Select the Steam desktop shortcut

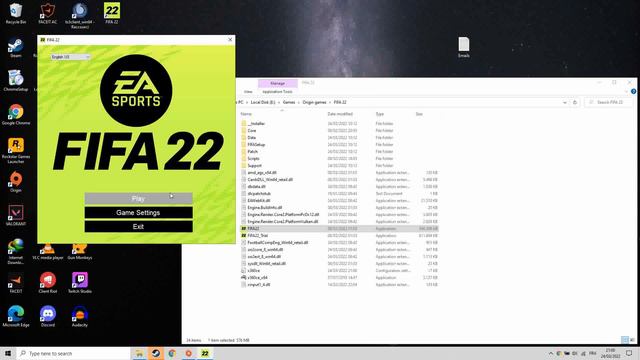click(16, 47)
